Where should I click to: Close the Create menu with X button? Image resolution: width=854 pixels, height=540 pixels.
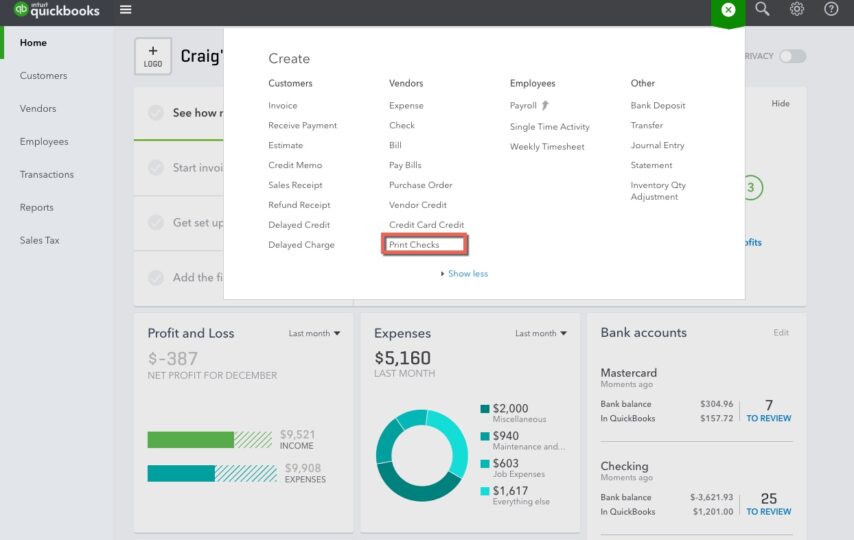tap(728, 10)
